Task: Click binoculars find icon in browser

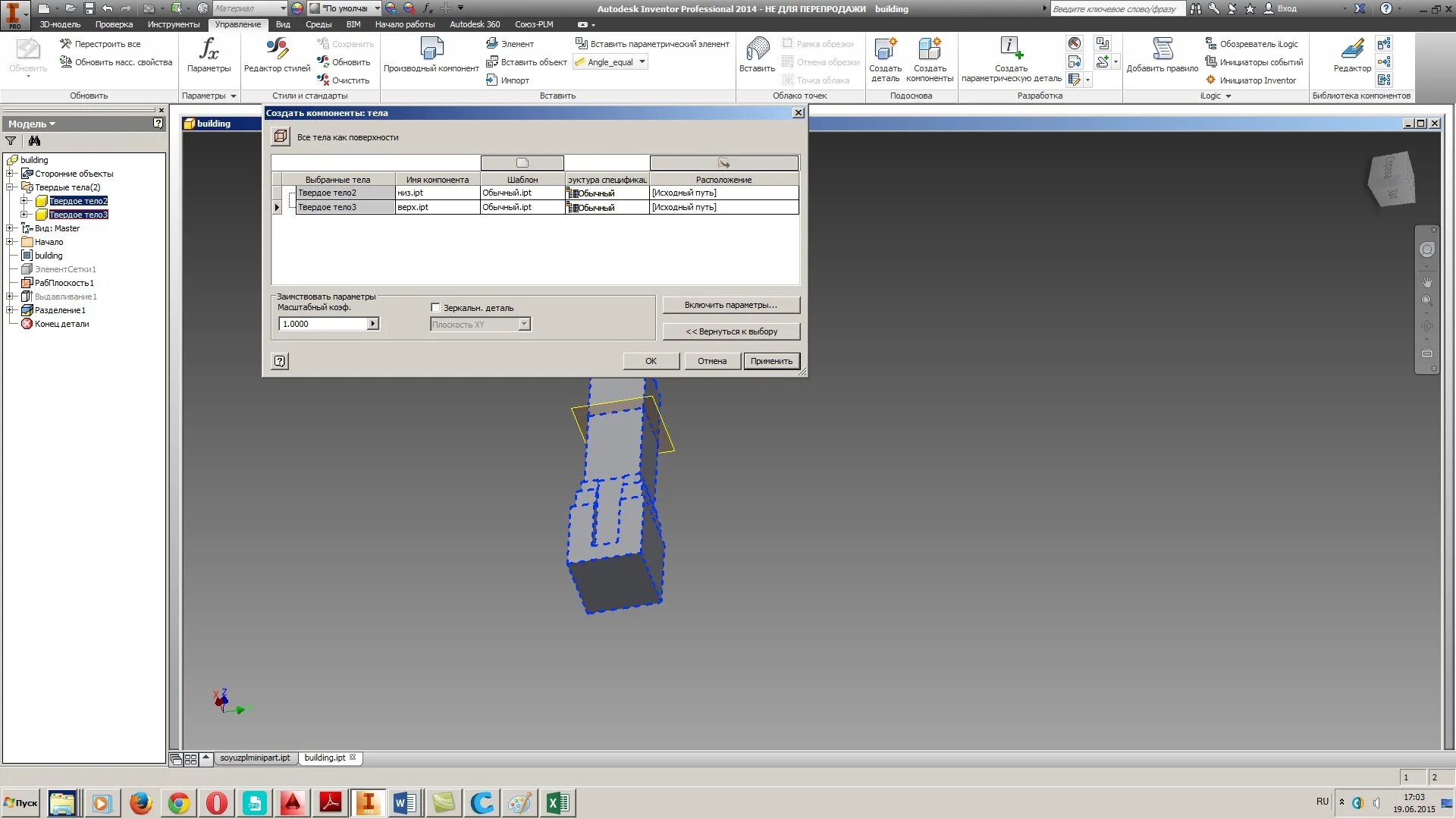Action: pyautogui.click(x=34, y=141)
